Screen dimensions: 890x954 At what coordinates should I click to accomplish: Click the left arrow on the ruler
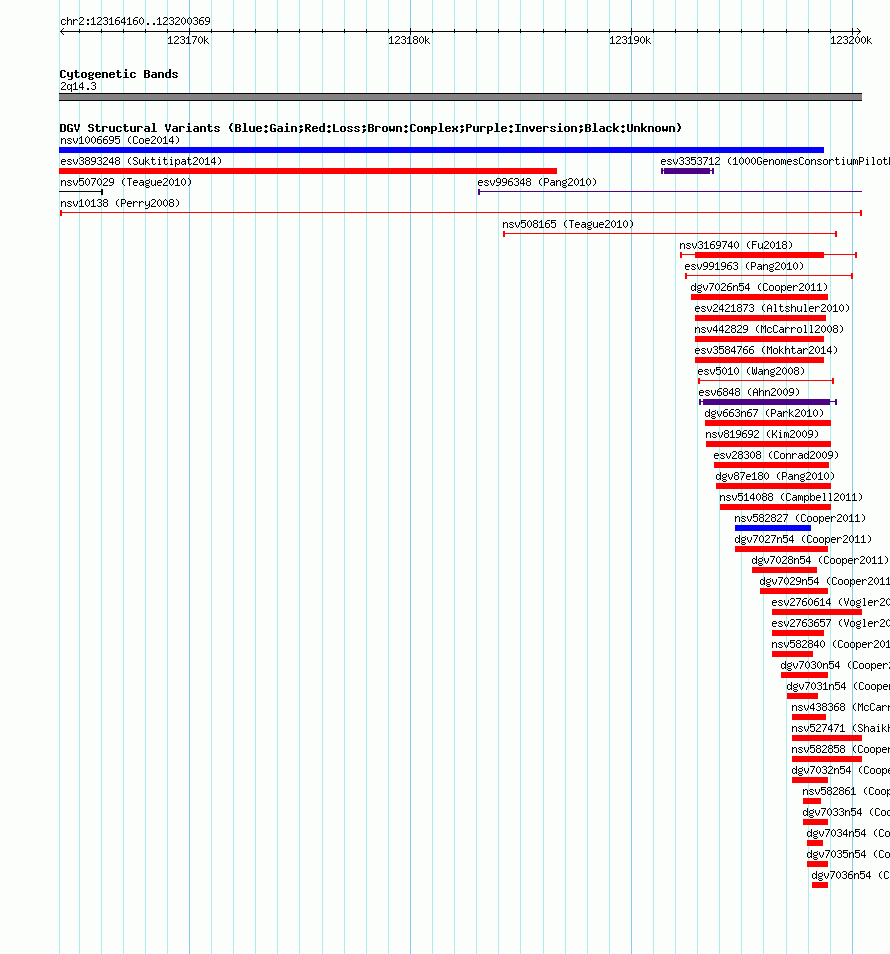(63, 32)
